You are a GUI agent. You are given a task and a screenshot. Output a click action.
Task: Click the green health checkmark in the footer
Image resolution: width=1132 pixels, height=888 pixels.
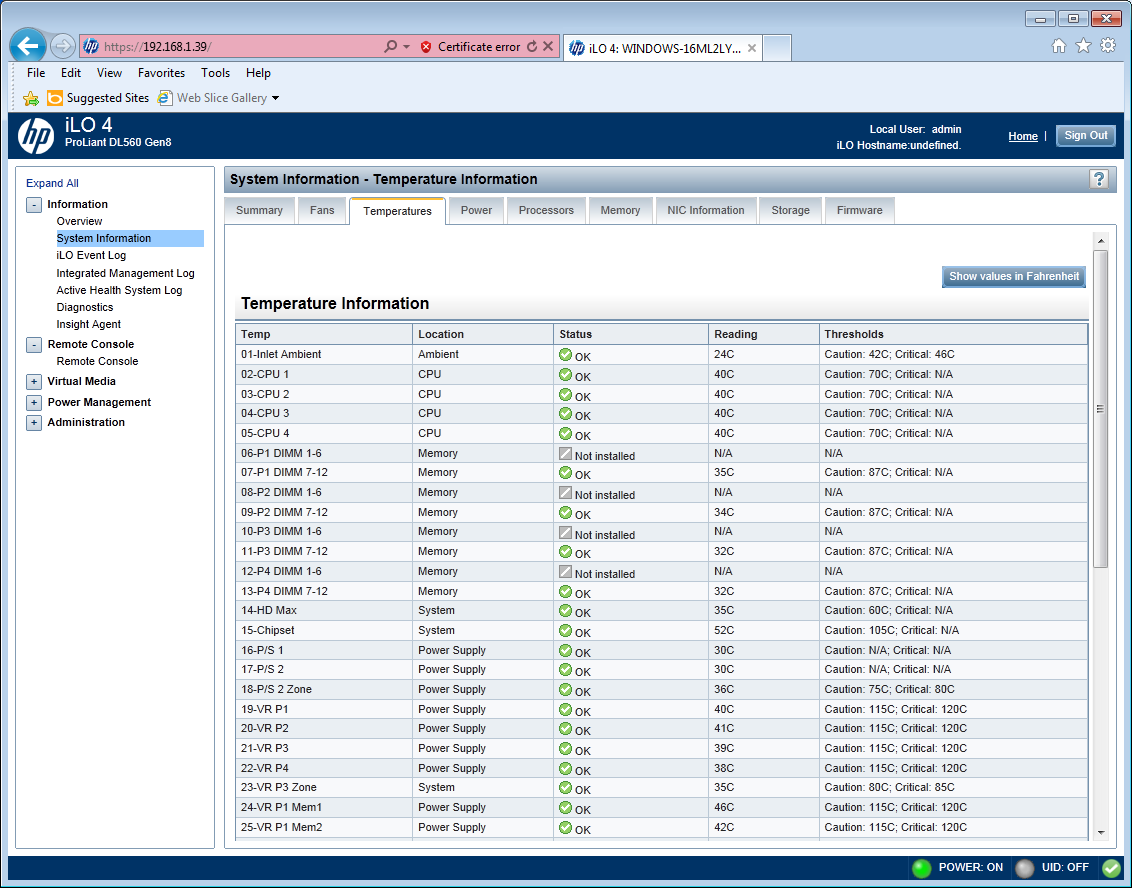click(1111, 868)
